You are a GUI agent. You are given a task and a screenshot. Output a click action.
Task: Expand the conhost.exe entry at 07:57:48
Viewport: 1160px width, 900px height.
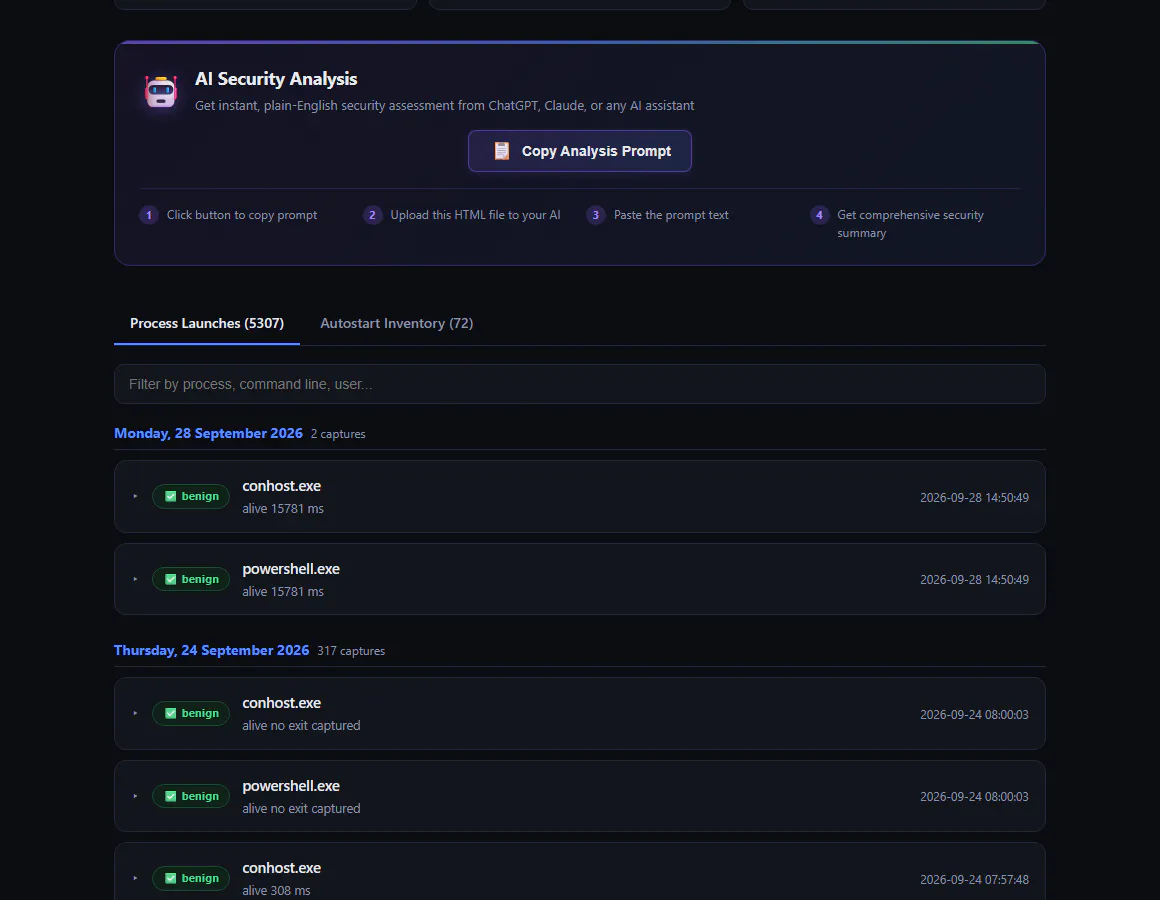[x=135, y=879]
